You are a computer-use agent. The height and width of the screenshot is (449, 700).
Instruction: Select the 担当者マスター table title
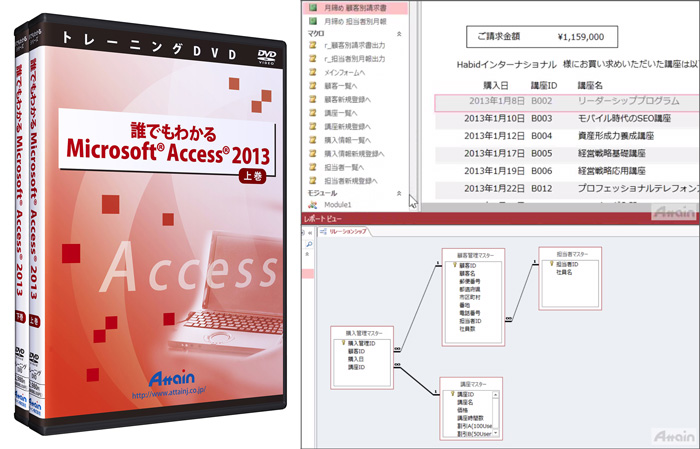(x=572, y=254)
